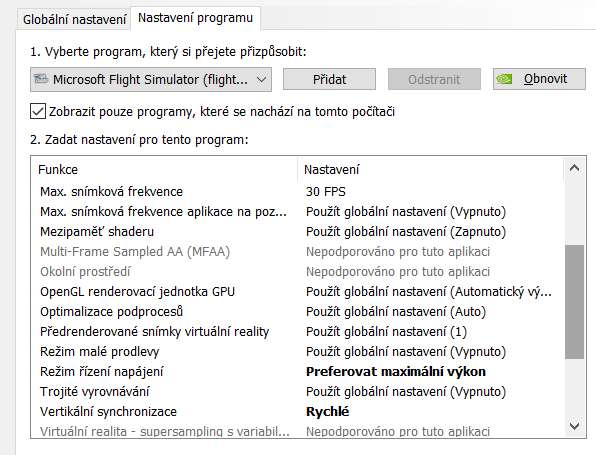Click the 'Přidat' button
Image resolution: width=596 pixels, height=455 pixels.
330,79
